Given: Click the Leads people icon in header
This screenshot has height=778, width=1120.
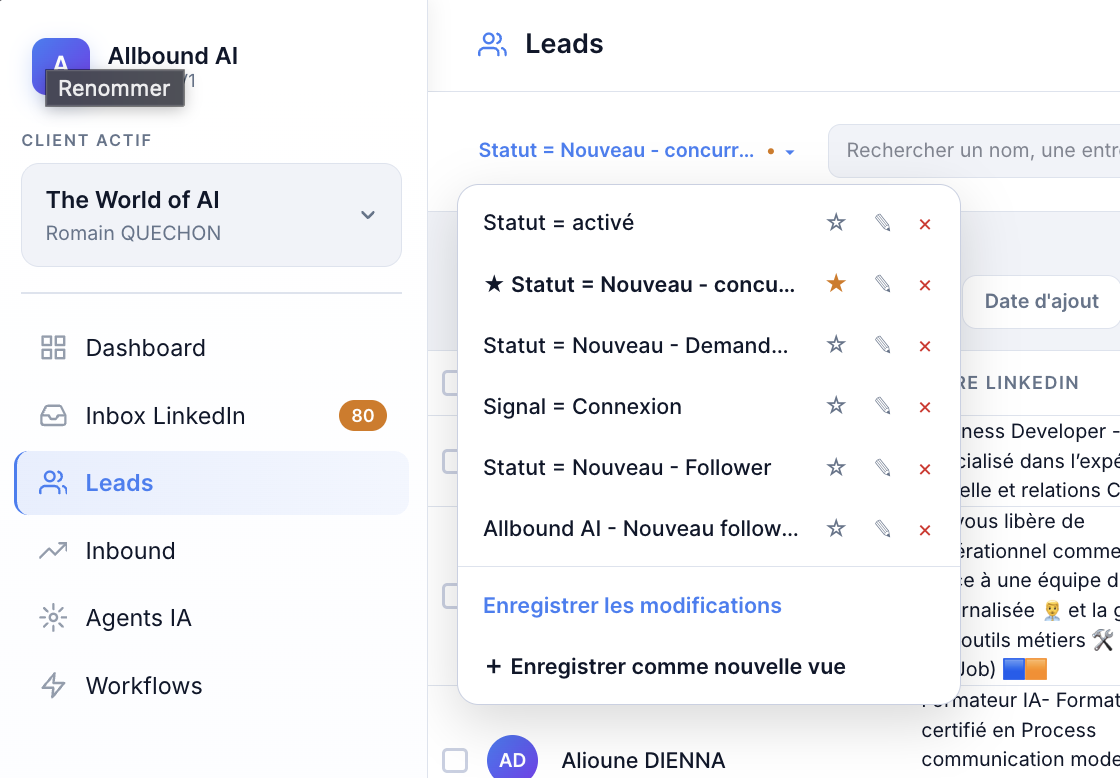Looking at the screenshot, I should click(x=492, y=44).
